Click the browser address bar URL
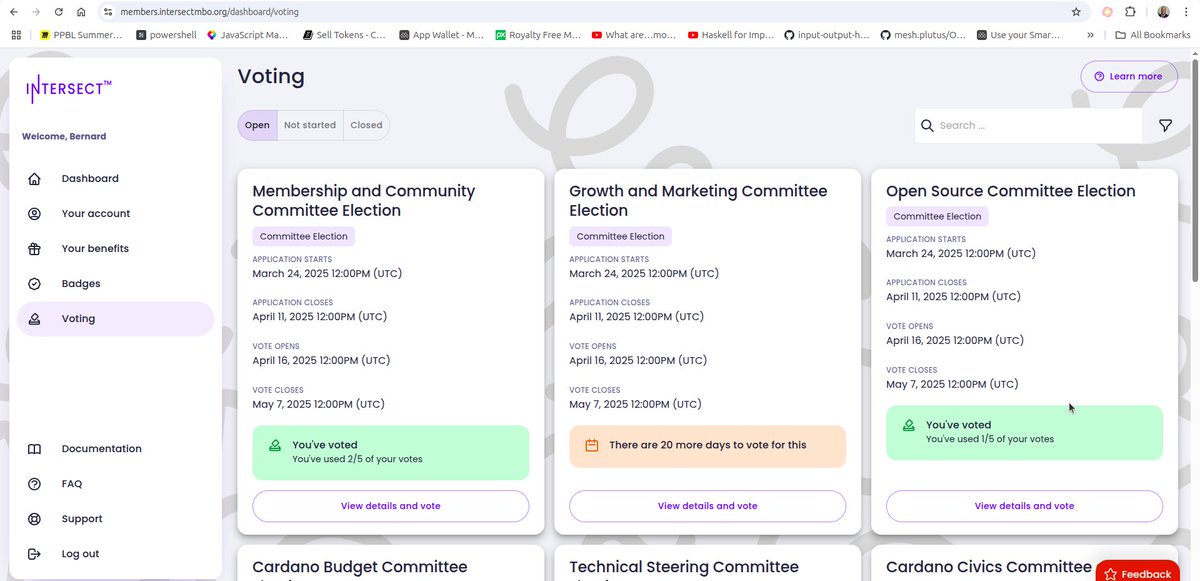Image resolution: width=1200 pixels, height=581 pixels. click(209, 12)
